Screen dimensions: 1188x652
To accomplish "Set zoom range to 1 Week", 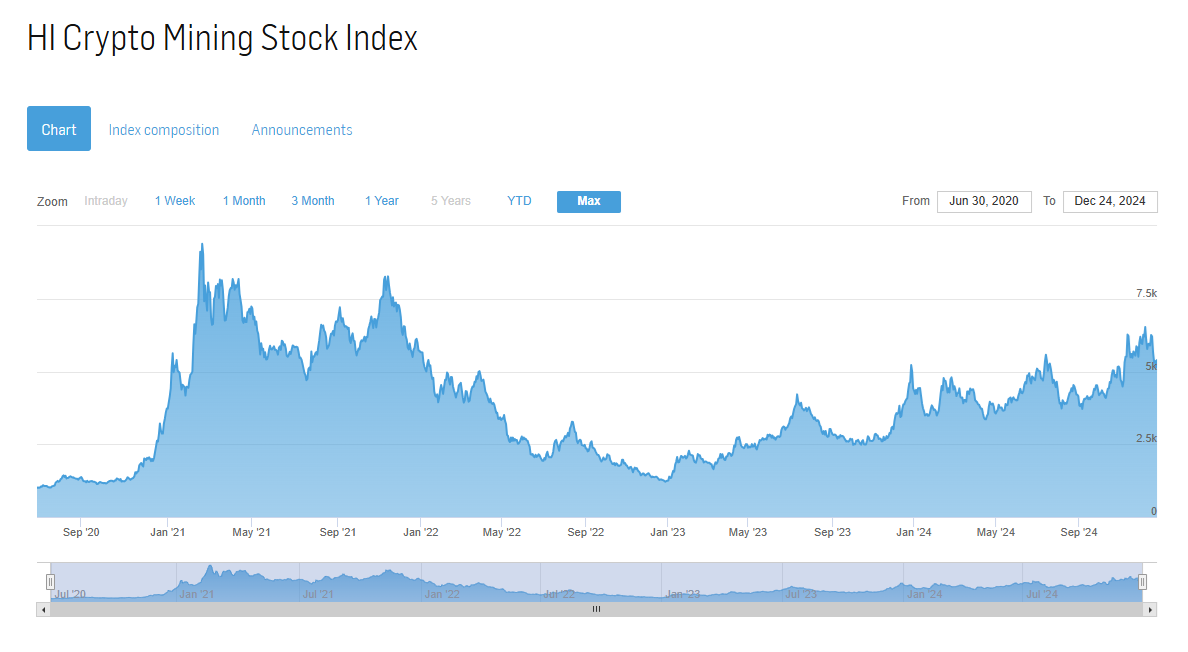I will (175, 201).
